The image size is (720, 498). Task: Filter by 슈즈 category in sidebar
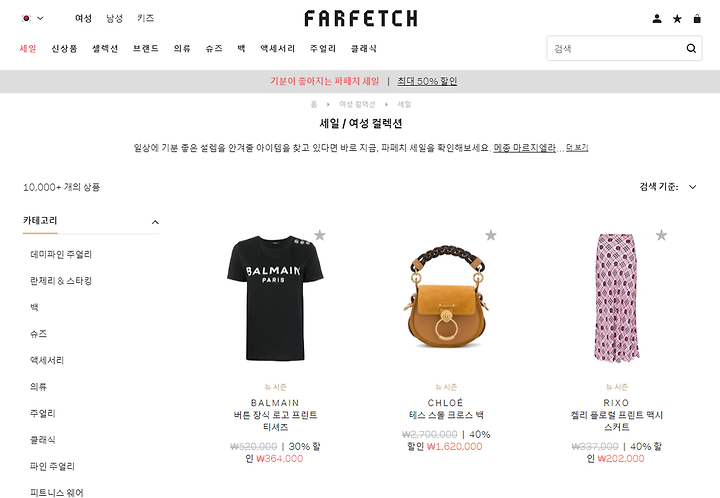pos(39,334)
